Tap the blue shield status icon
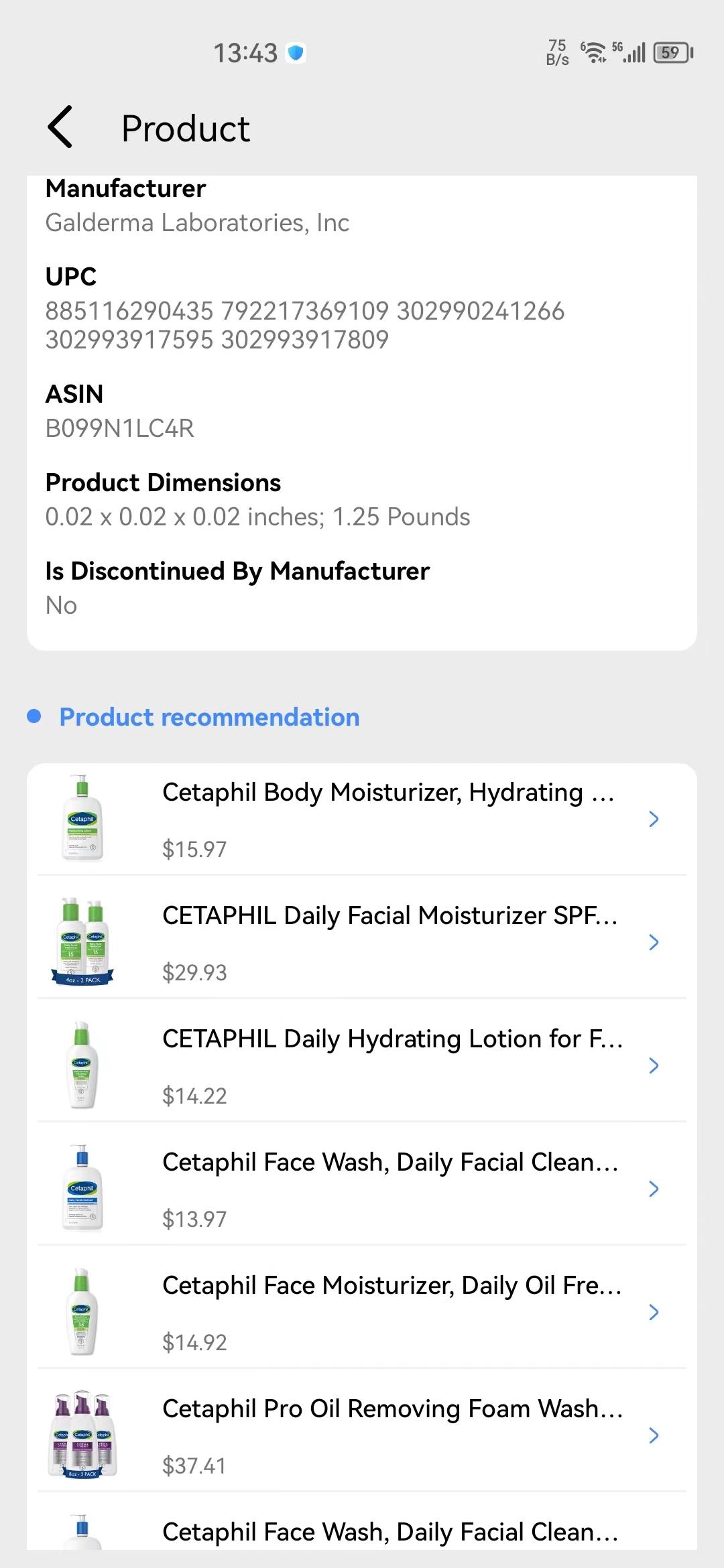 [x=296, y=52]
